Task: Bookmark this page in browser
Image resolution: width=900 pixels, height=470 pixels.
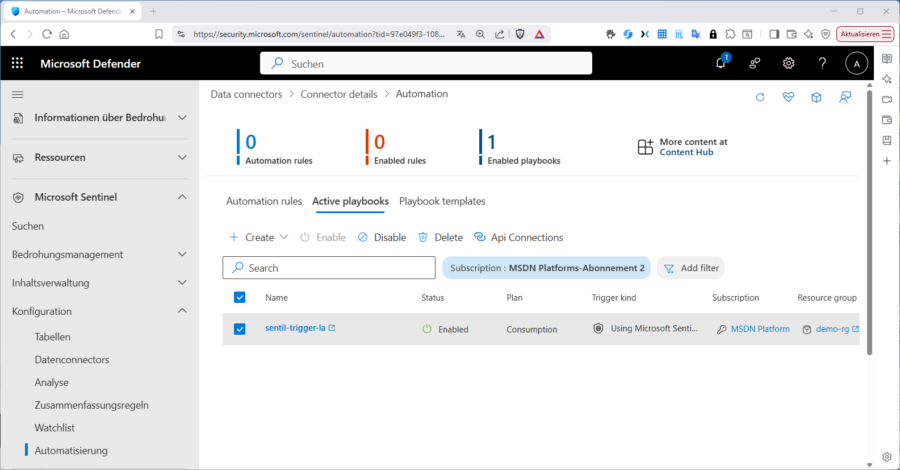Action: click(159, 34)
